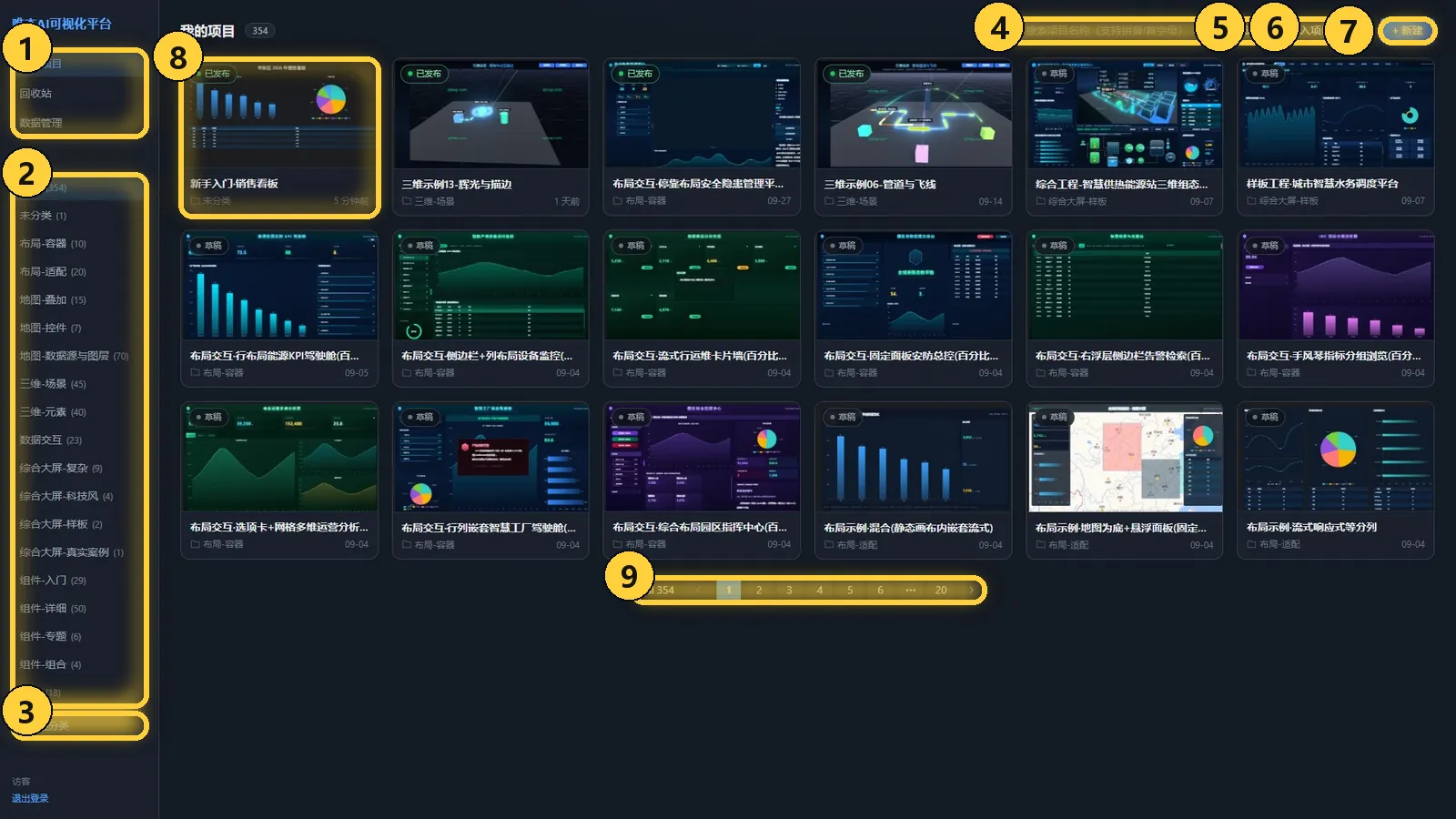Filter by the 三维-元素 category
The width and height of the screenshot is (1456, 819).
79,412
